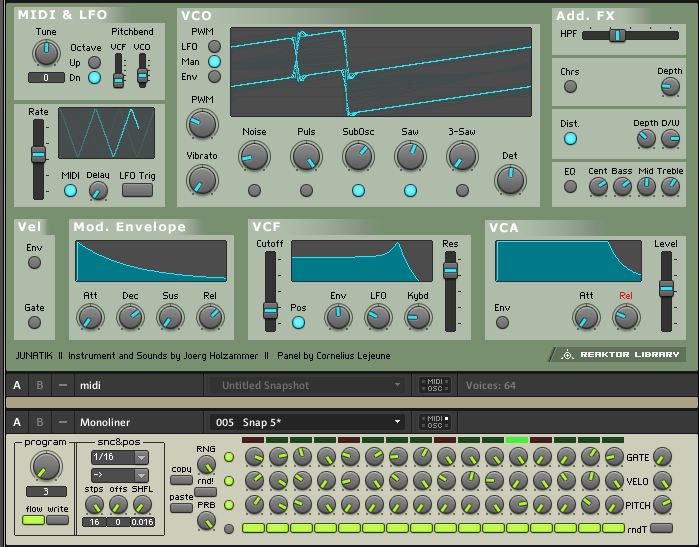Click the Puls level knob
Viewport: 699px width, 547px height.
click(306, 156)
